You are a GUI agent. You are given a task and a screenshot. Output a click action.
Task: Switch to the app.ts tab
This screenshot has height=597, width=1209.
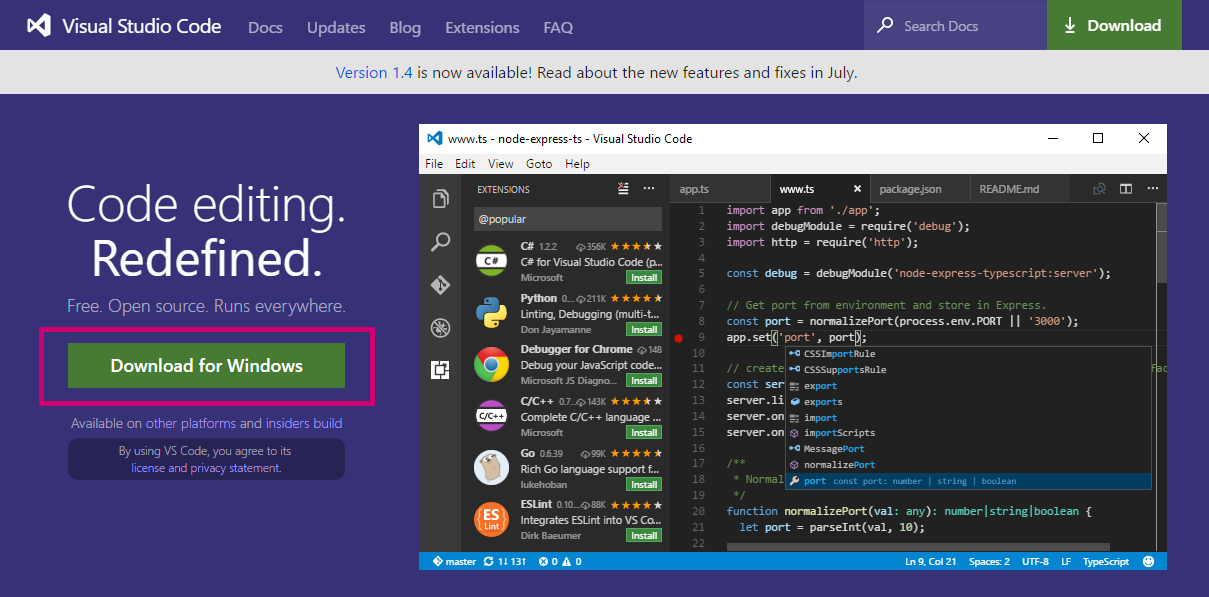tap(720, 189)
